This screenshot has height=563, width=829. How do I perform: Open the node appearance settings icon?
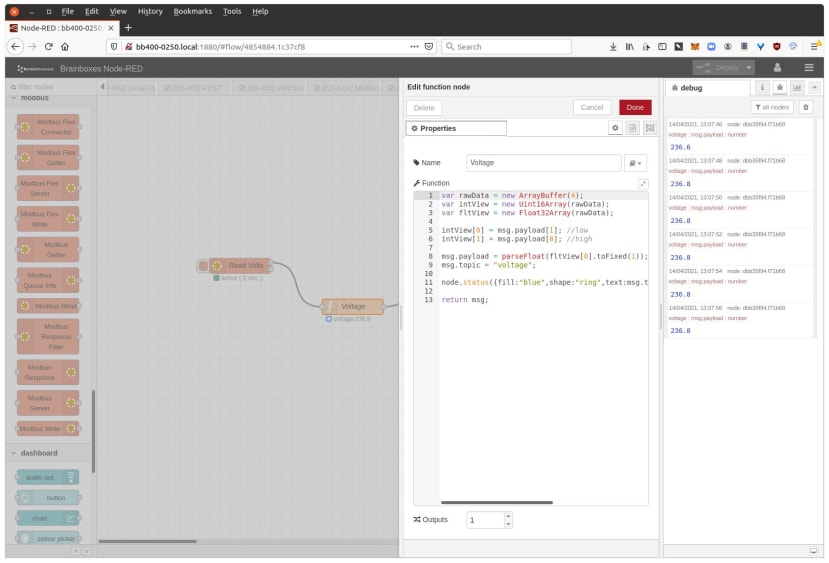click(650, 128)
